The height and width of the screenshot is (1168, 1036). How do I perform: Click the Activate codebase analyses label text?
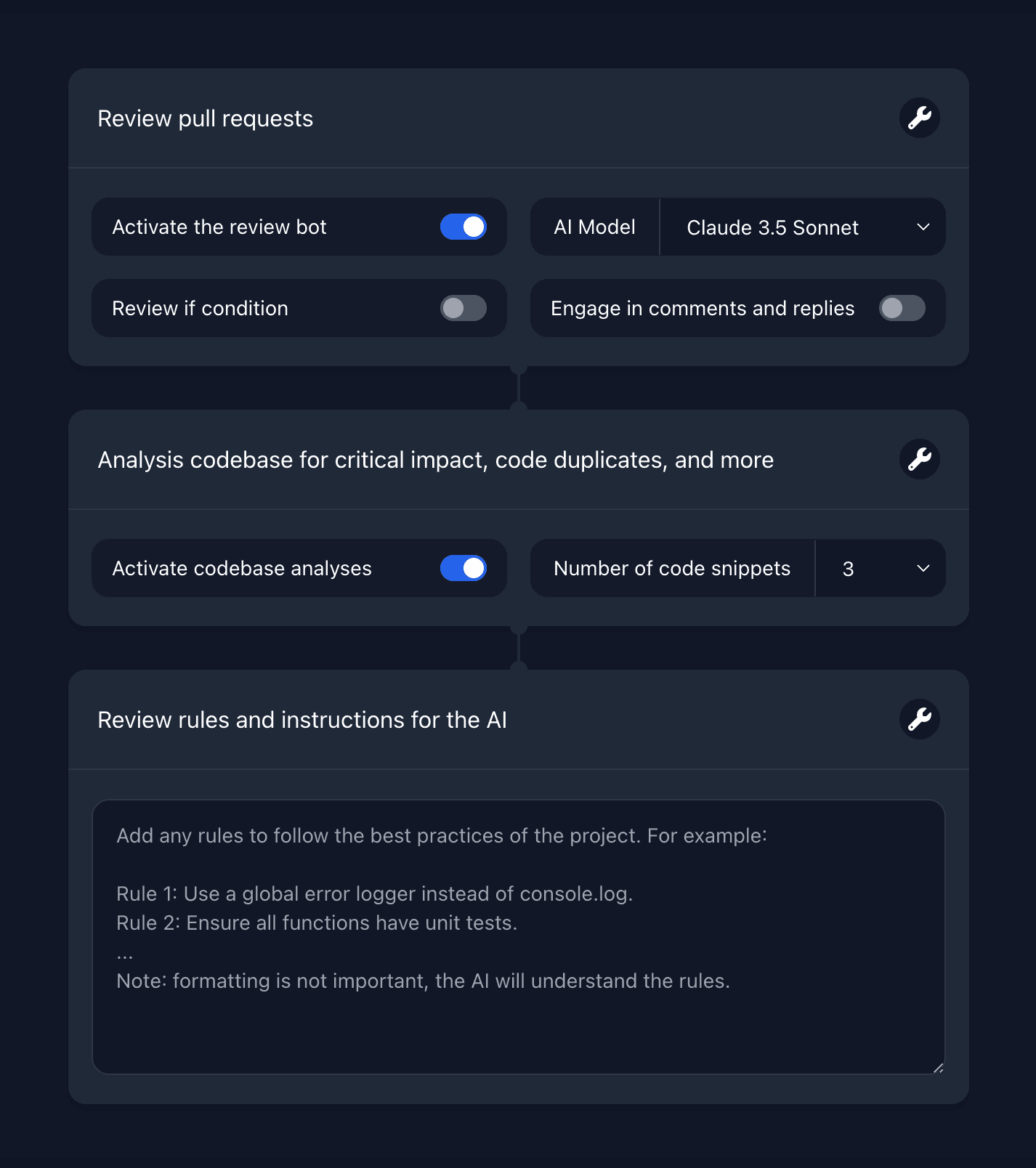coord(242,569)
